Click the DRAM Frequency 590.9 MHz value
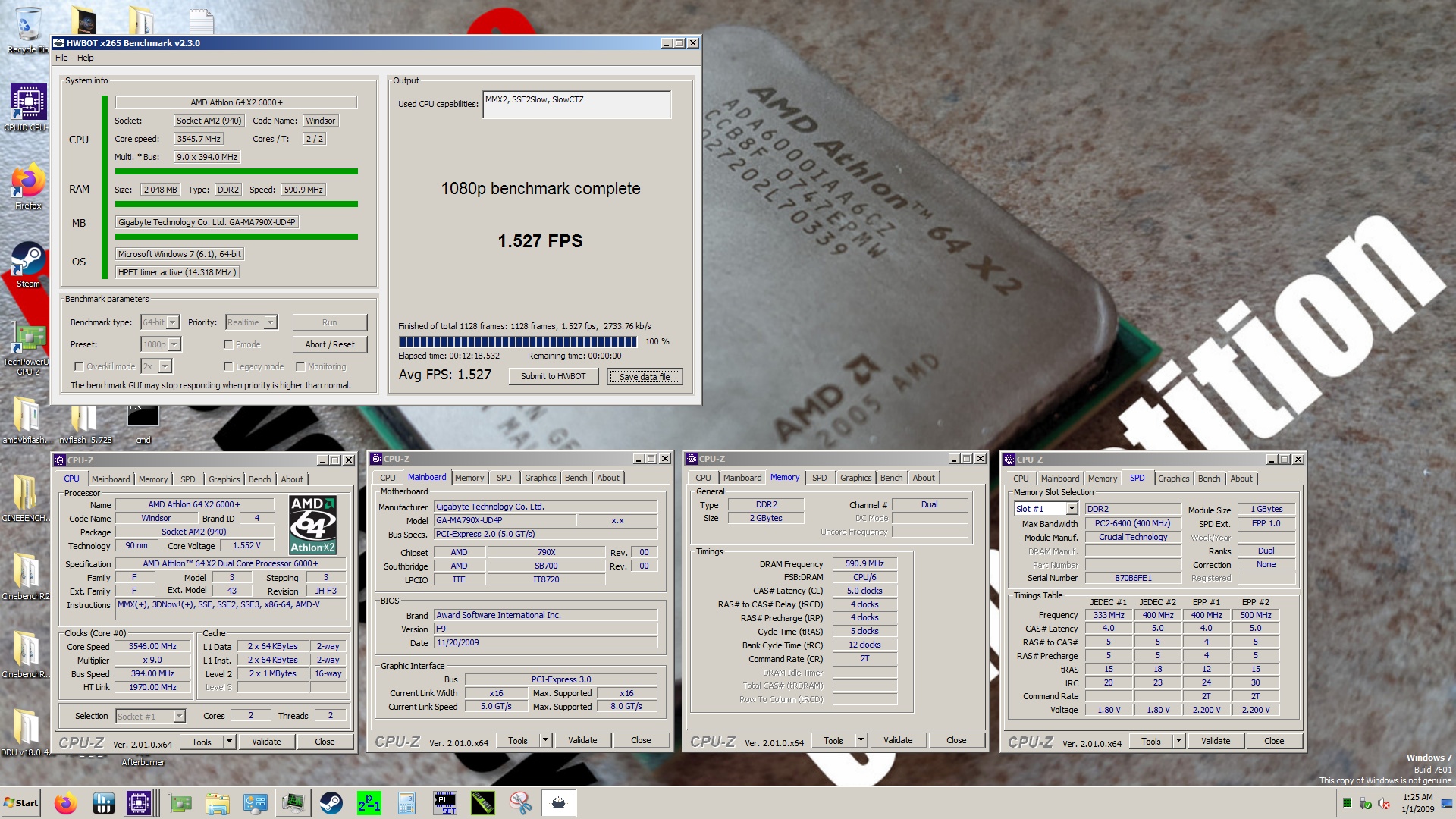The width and height of the screenshot is (1456, 819). point(864,563)
